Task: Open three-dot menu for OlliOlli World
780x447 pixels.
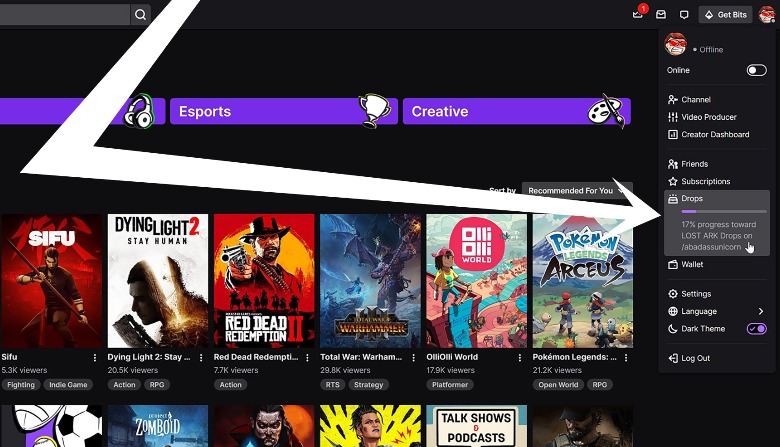Action: (x=520, y=357)
